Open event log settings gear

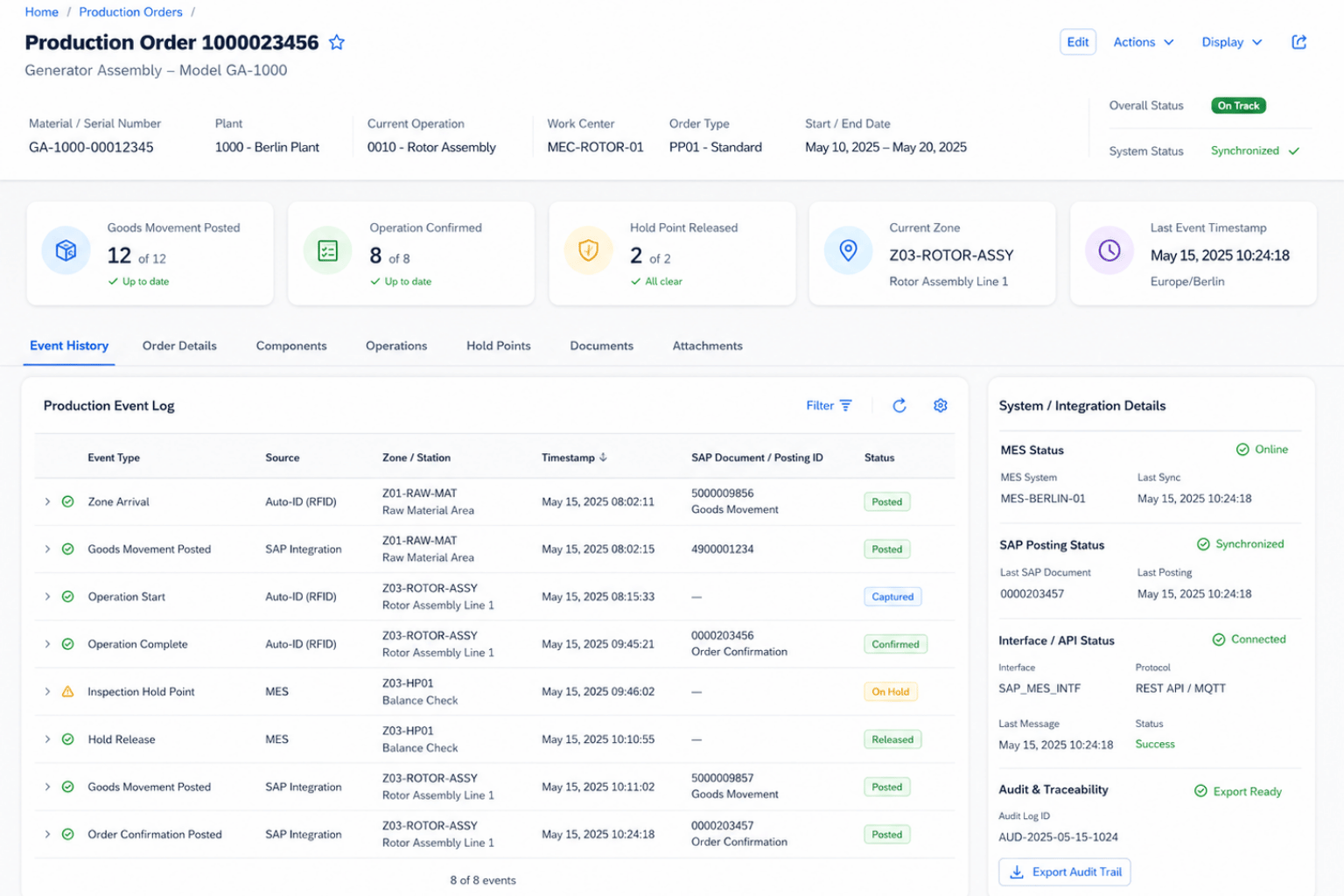941,405
